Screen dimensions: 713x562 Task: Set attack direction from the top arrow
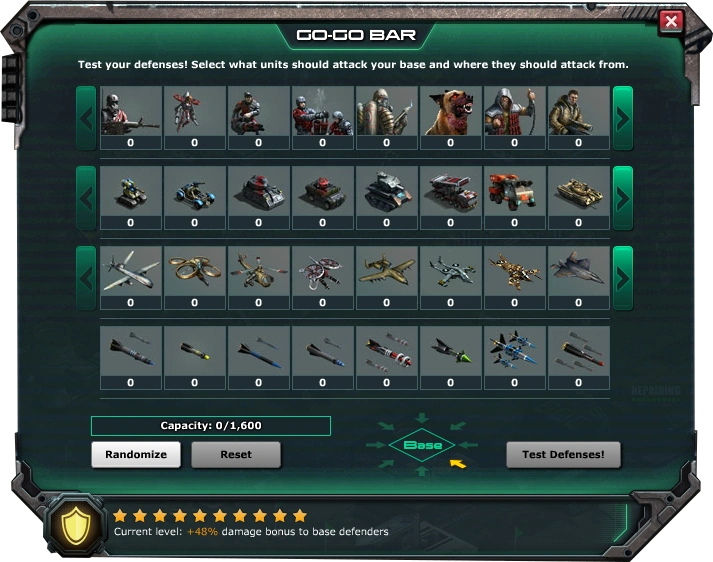422,417
